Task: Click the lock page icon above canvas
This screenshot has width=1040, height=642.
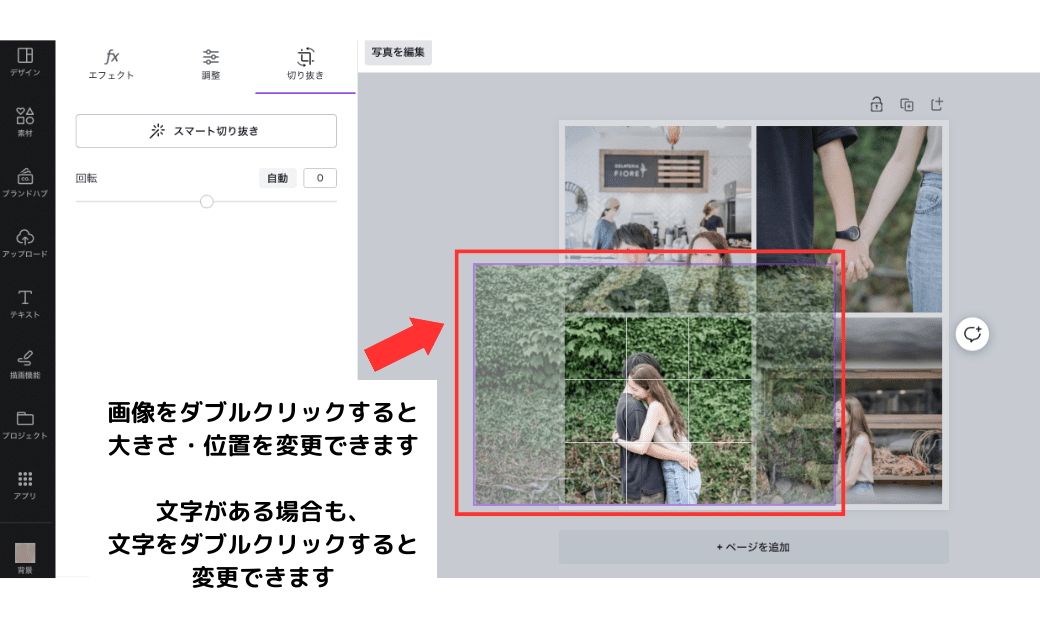Action: point(876,104)
